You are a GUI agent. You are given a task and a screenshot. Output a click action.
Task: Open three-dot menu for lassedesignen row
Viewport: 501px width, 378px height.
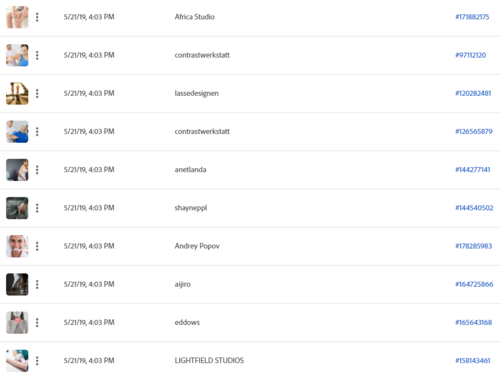pos(37,93)
